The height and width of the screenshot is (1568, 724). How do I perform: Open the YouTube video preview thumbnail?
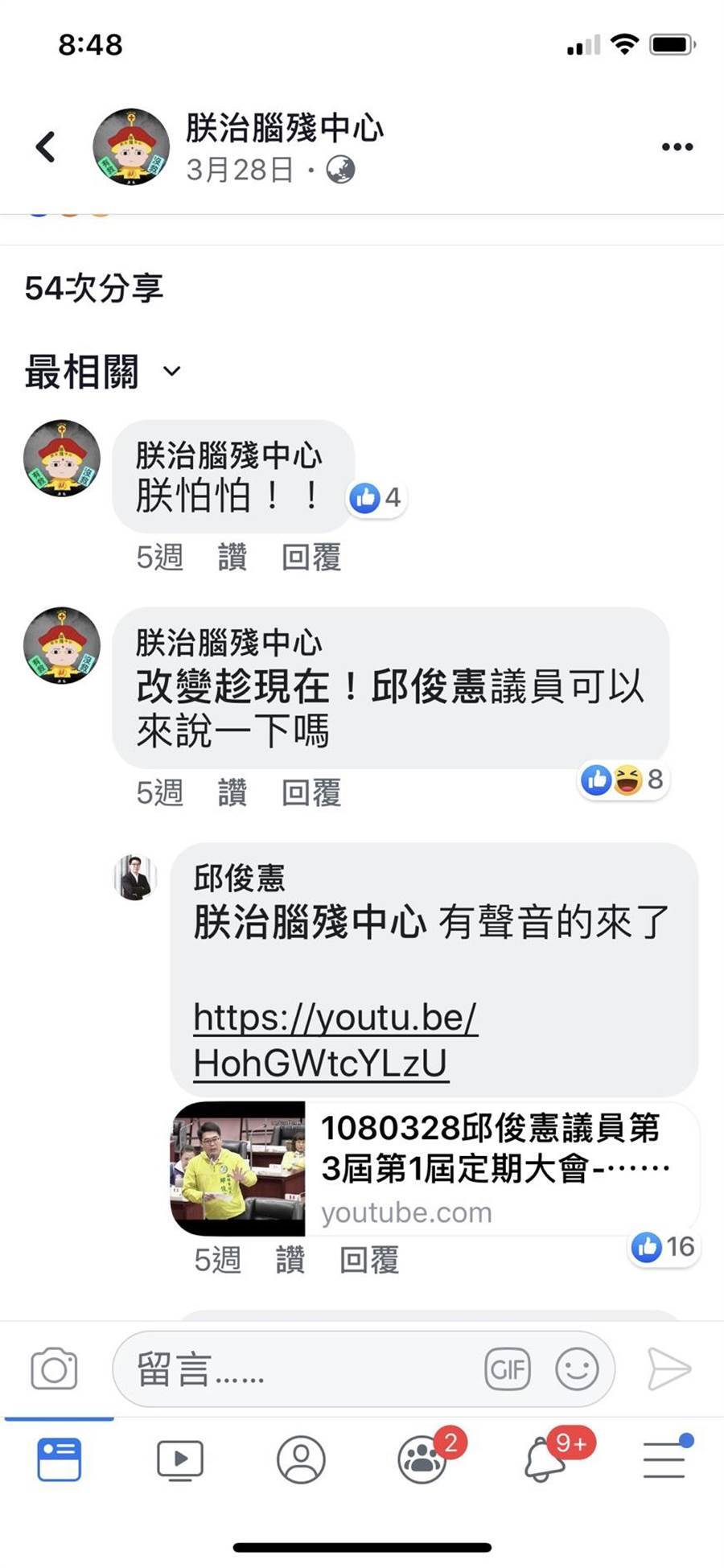[x=238, y=1168]
